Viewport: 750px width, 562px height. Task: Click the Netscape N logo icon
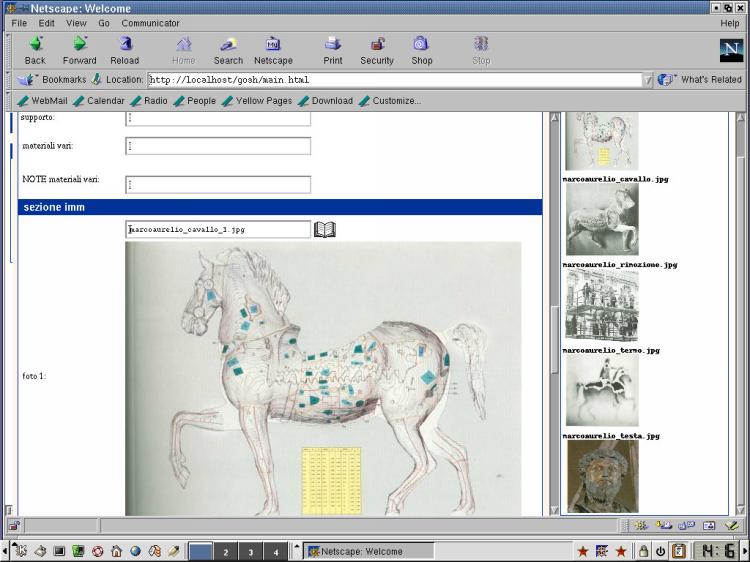pos(731,50)
